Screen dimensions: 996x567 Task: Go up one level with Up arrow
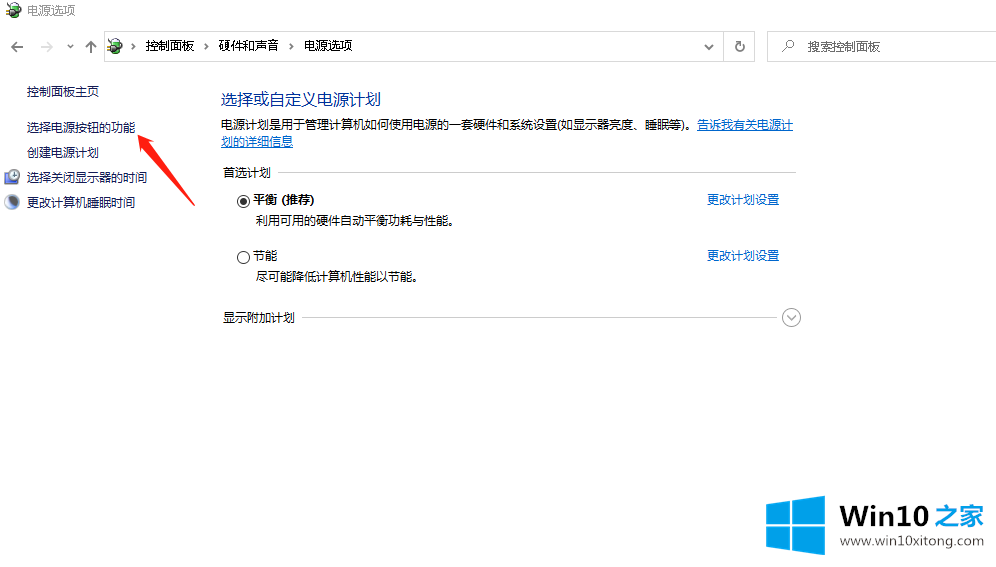pyautogui.click(x=91, y=46)
